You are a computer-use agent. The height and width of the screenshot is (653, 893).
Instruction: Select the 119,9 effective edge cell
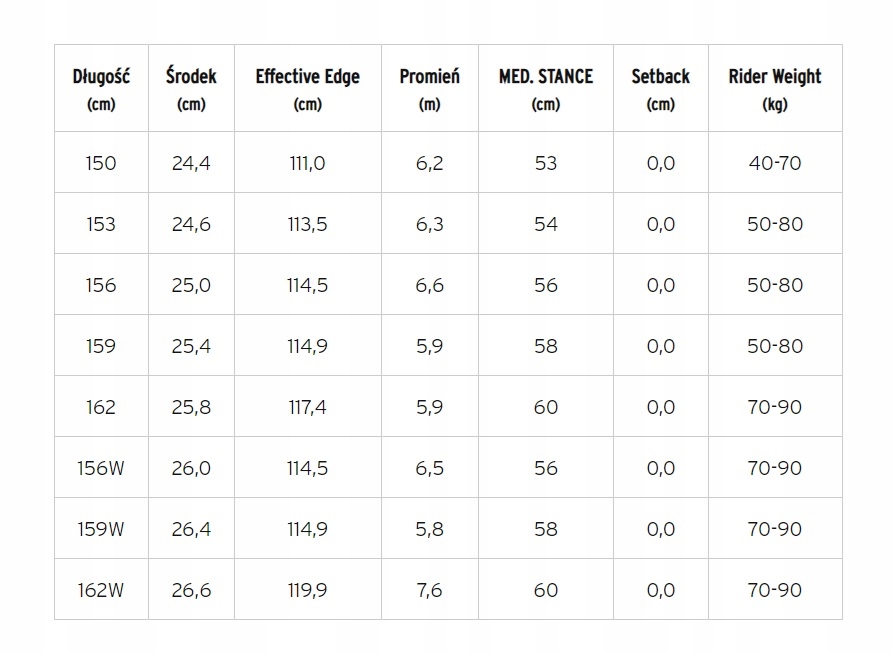[x=307, y=590]
